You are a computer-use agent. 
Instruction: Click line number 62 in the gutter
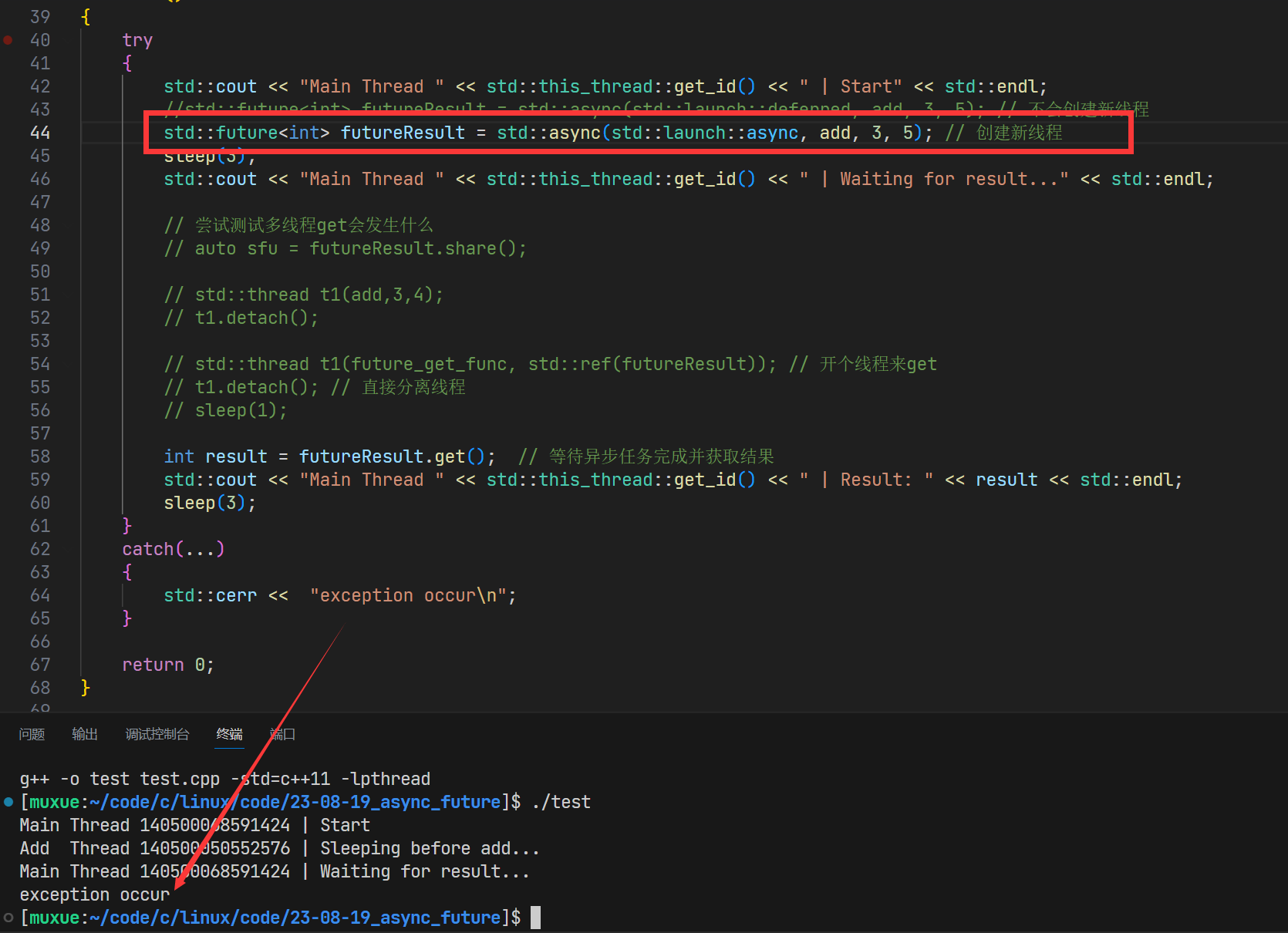[40, 549]
